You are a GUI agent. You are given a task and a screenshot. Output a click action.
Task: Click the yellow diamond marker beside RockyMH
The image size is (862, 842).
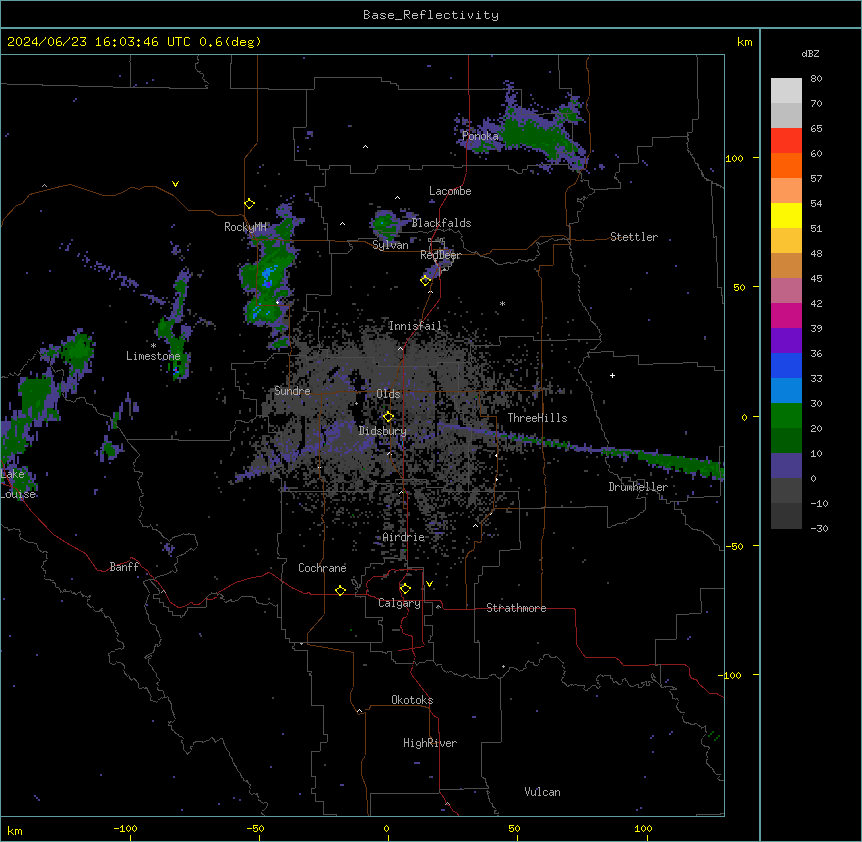[x=249, y=204]
